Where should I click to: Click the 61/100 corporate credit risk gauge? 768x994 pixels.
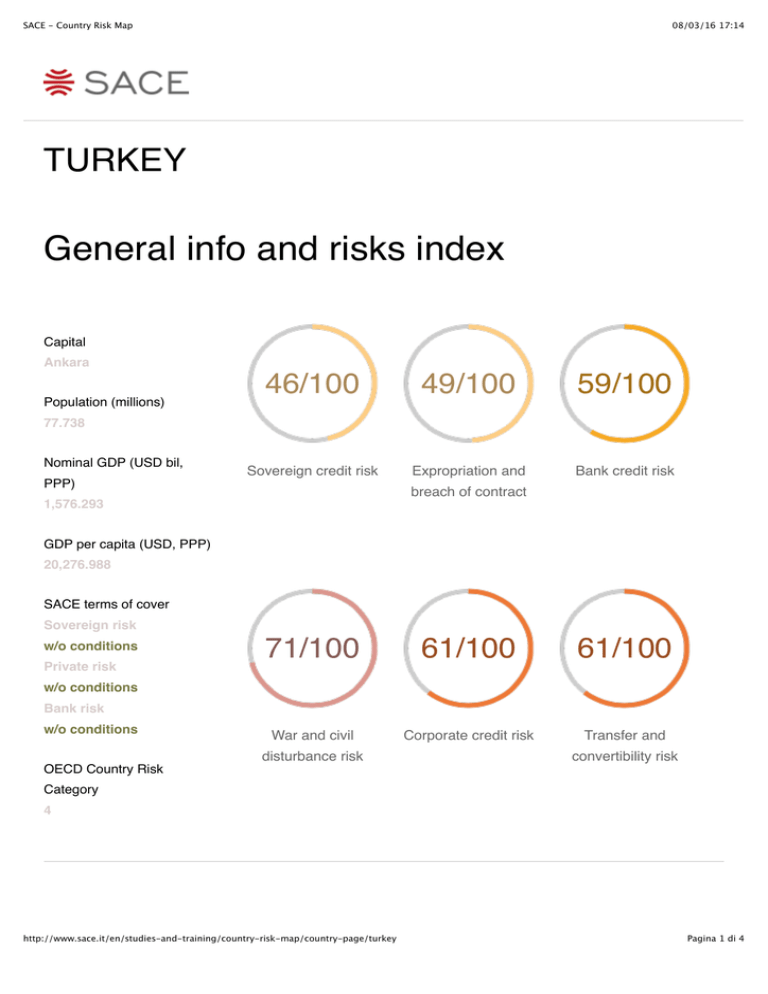click(470, 648)
